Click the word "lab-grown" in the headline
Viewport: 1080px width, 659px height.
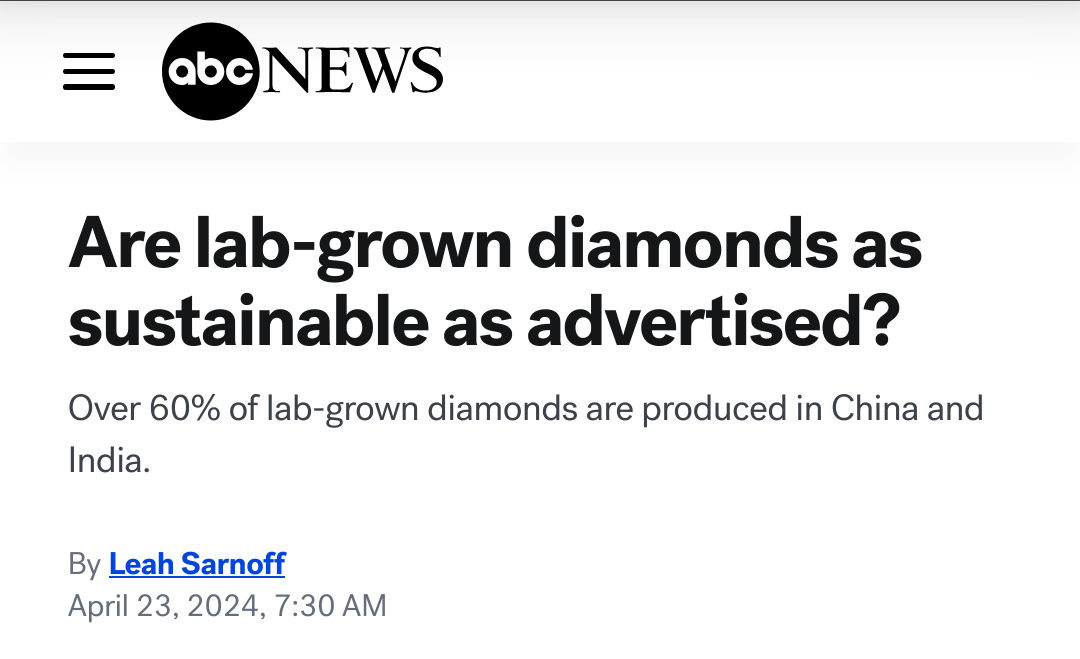coord(353,246)
